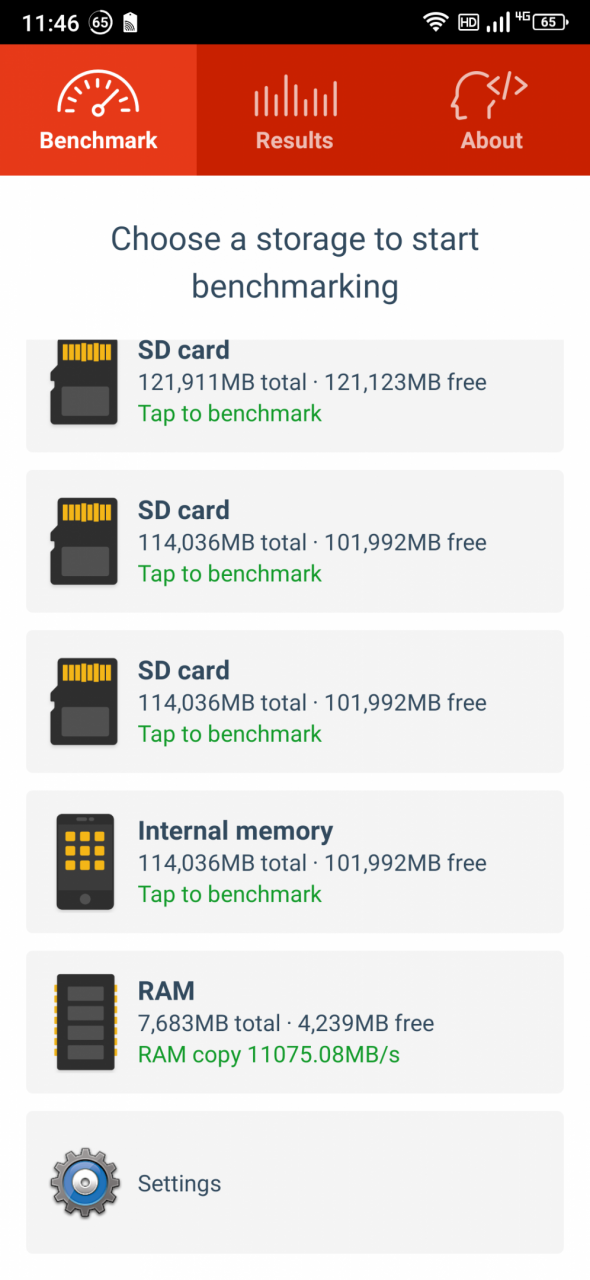The height and width of the screenshot is (1280, 590).
Task: Select the Benchmark tab label
Action: (x=98, y=140)
